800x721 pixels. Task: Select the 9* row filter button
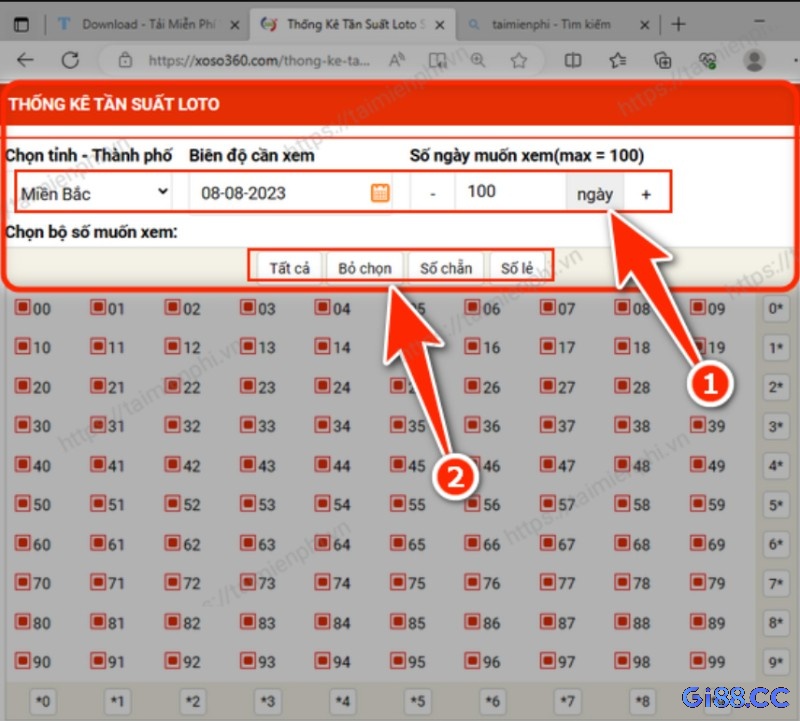tap(776, 662)
